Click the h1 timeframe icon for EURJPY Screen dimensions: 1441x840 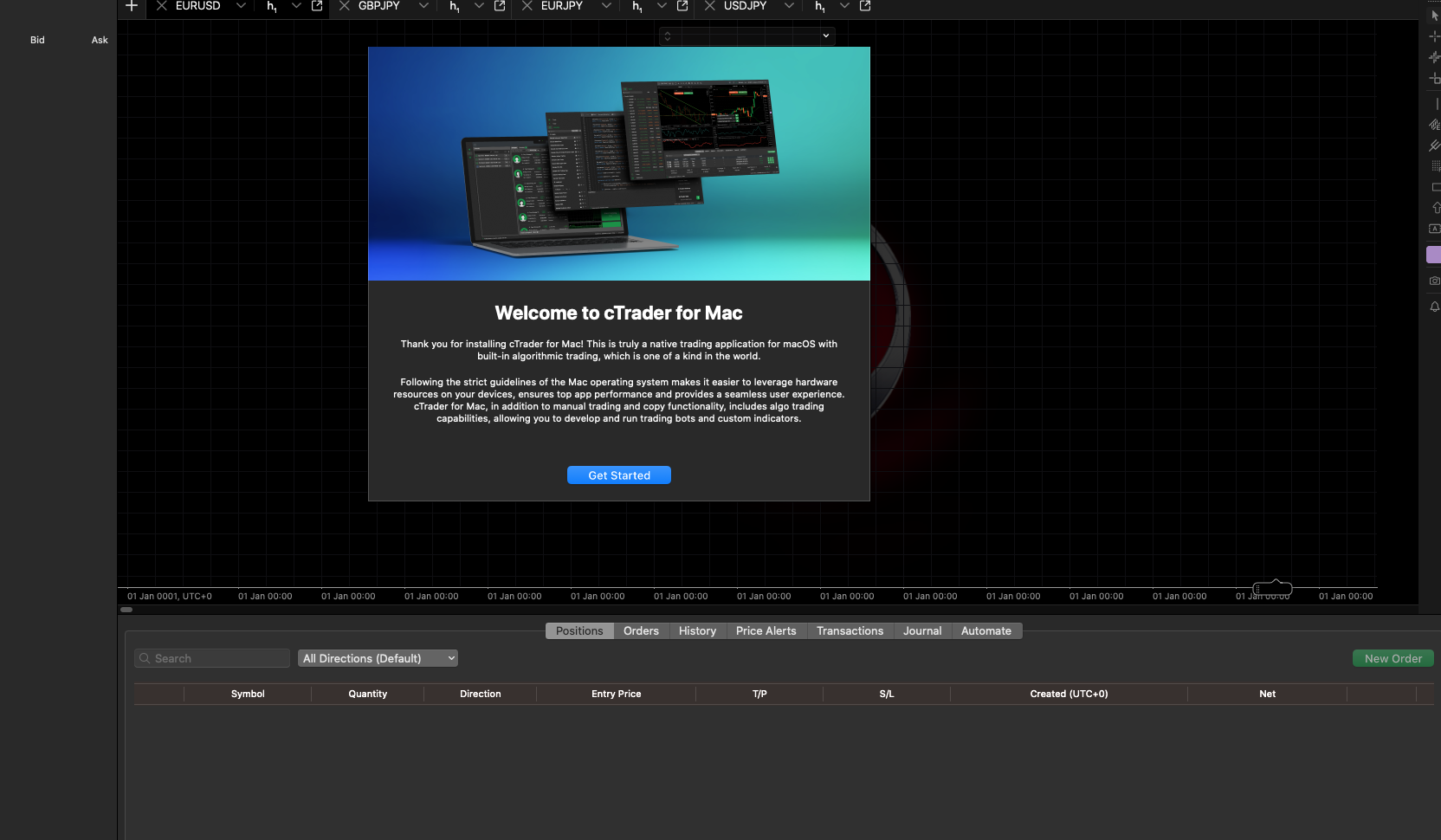coord(637,7)
